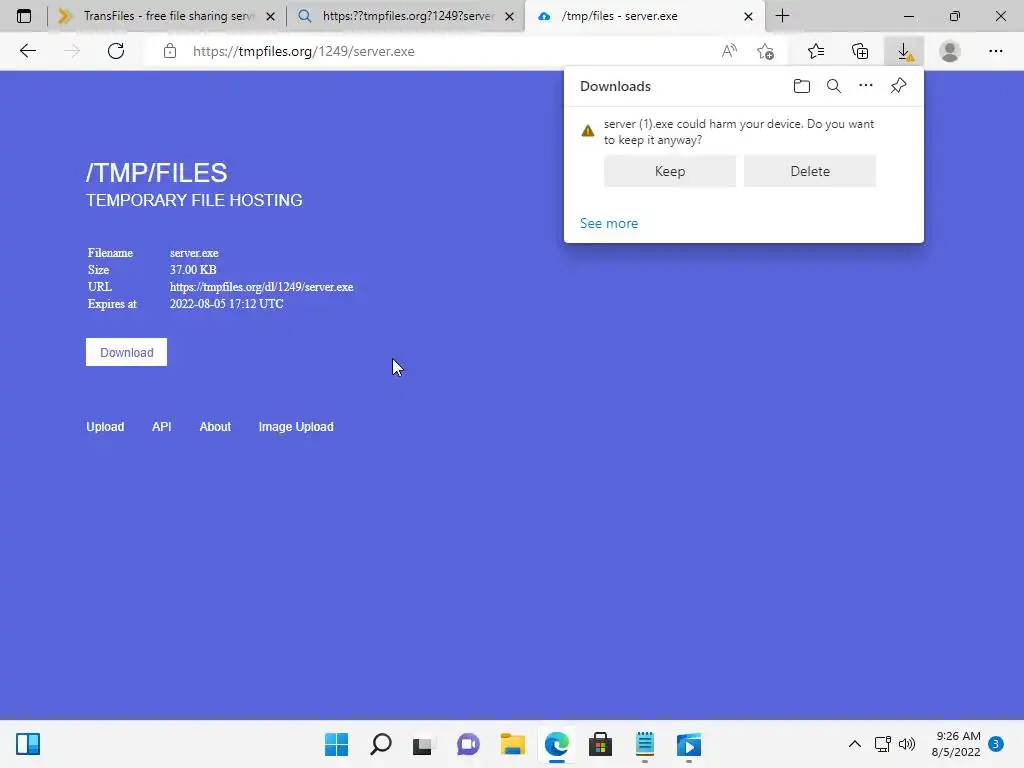Show hidden system tray icons chevron
Image resolution: width=1024 pixels, height=768 pixels.
pos(854,744)
